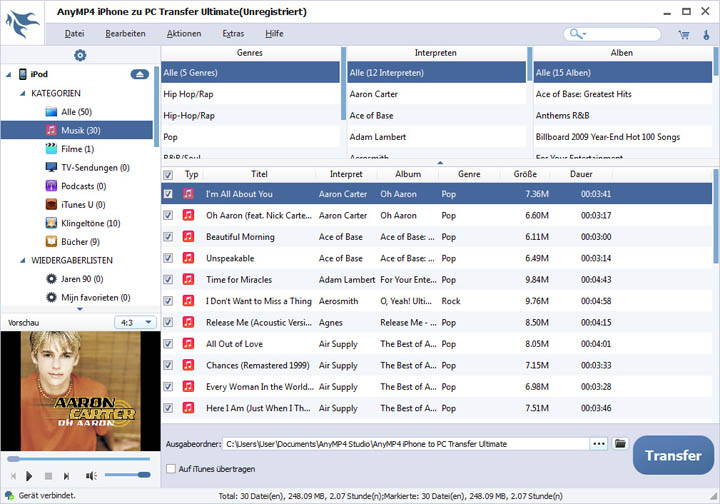Click music icon of Beautiful Morning row
The height and width of the screenshot is (504, 720).
[188, 237]
